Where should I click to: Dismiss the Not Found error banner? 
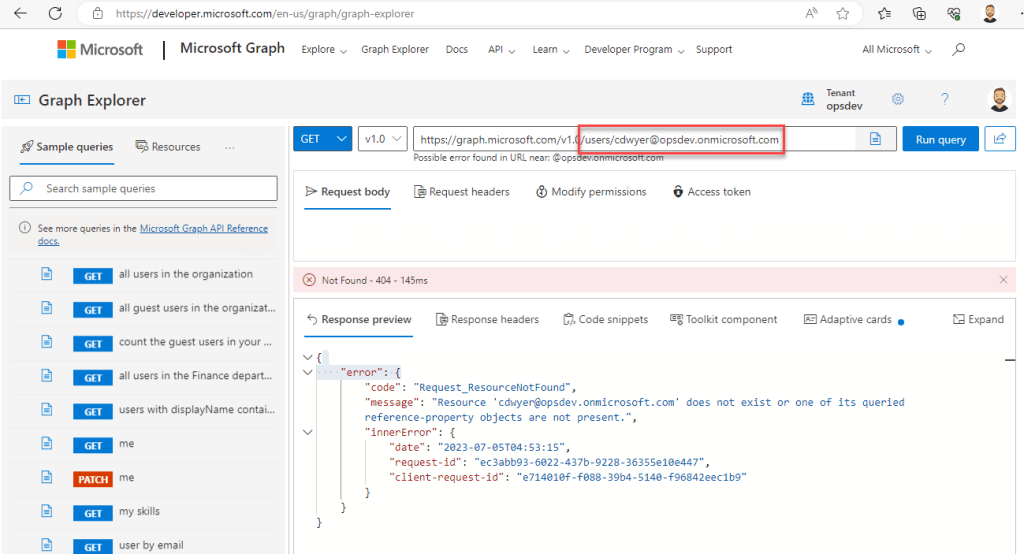1003,280
